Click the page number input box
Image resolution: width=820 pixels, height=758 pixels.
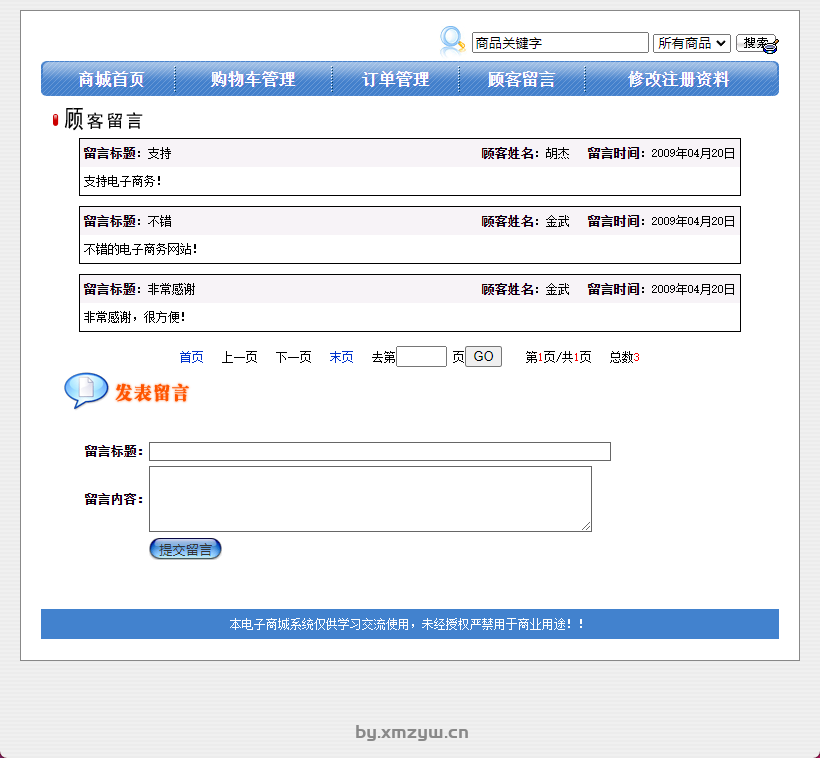pyautogui.click(x=422, y=357)
